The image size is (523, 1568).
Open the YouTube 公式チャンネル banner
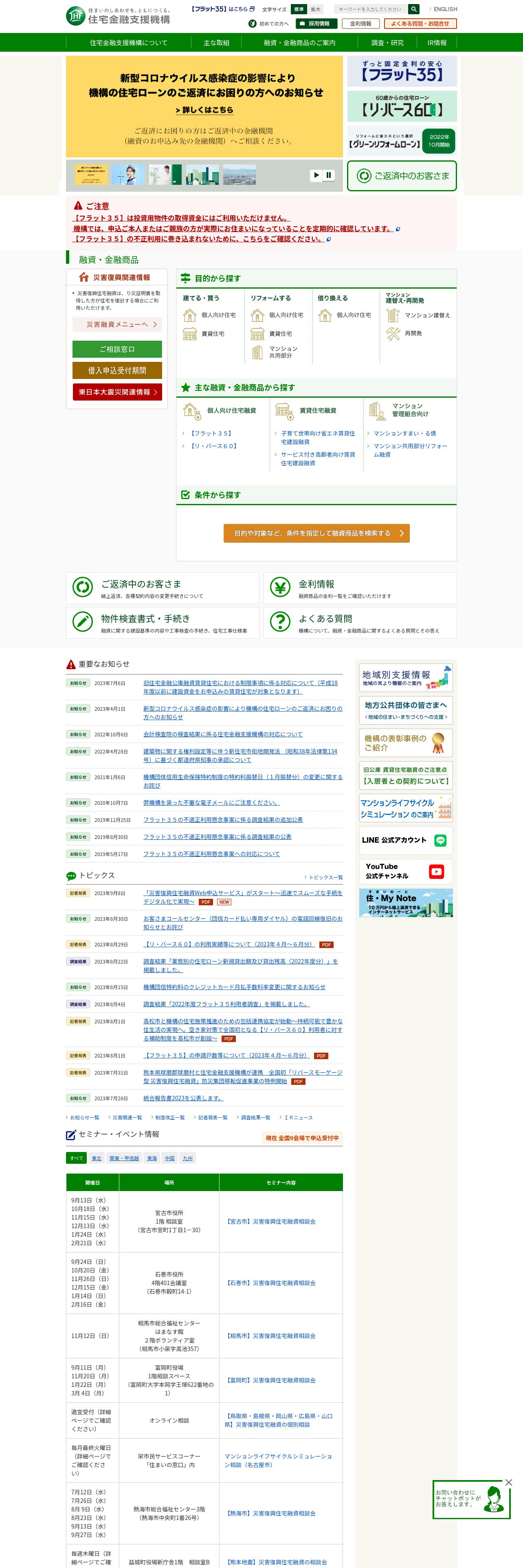point(406,872)
